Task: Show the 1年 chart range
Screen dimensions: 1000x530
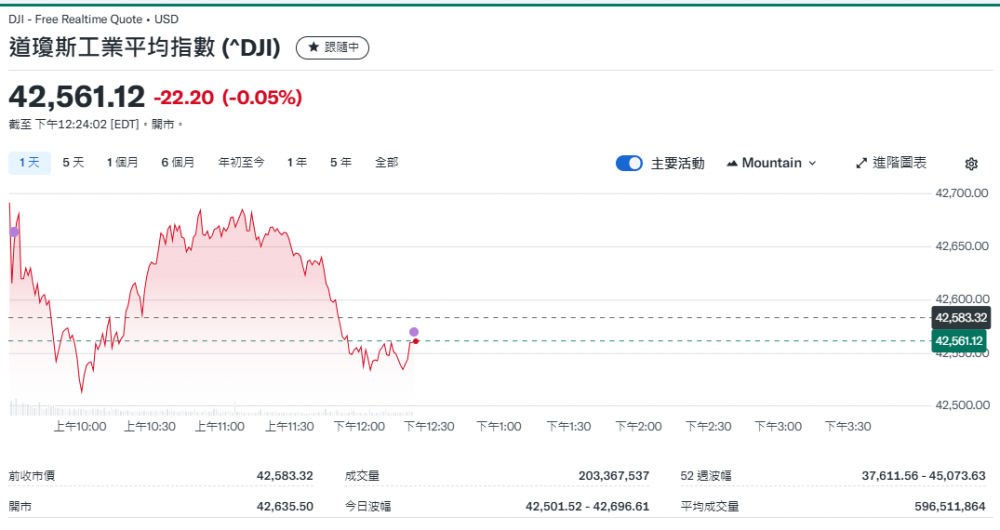Action: [297, 162]
